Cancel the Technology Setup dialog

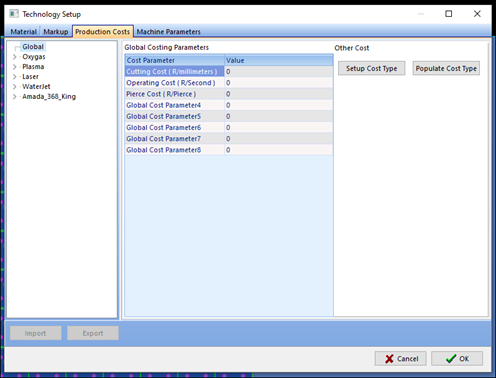click(x=400, y=359)
